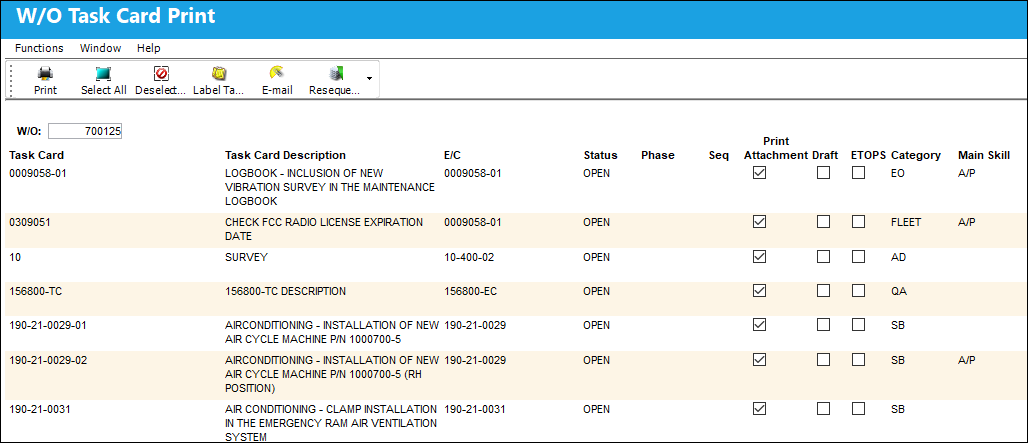1028x443 pixels.
Task: Open the toolbar overflow dropdown arrow
Action: 369,79
